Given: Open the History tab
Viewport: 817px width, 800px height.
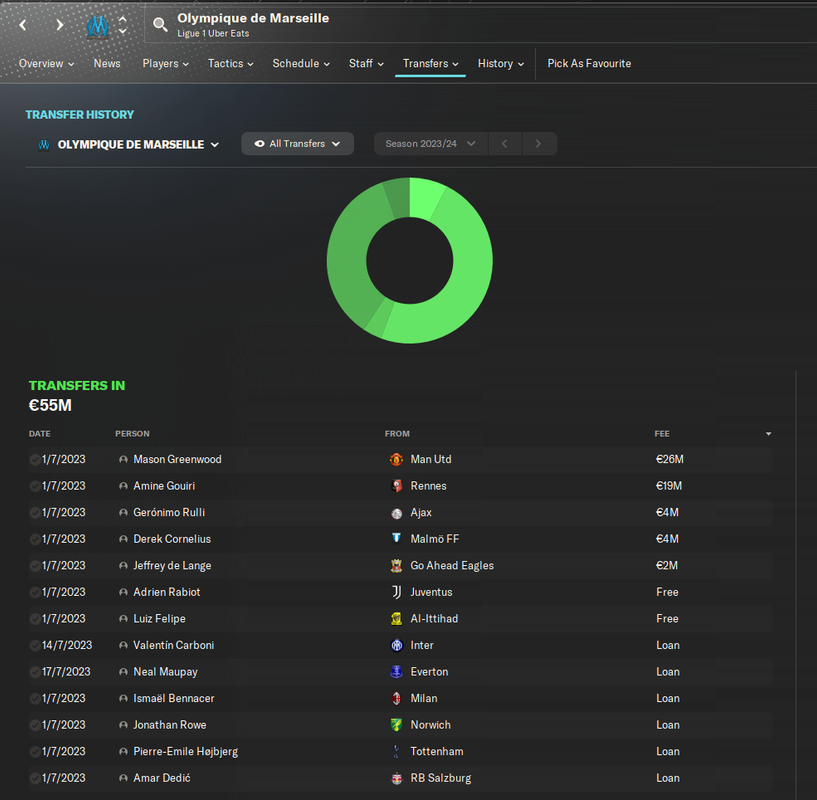Looking at the screenshot, I should 501,64.
